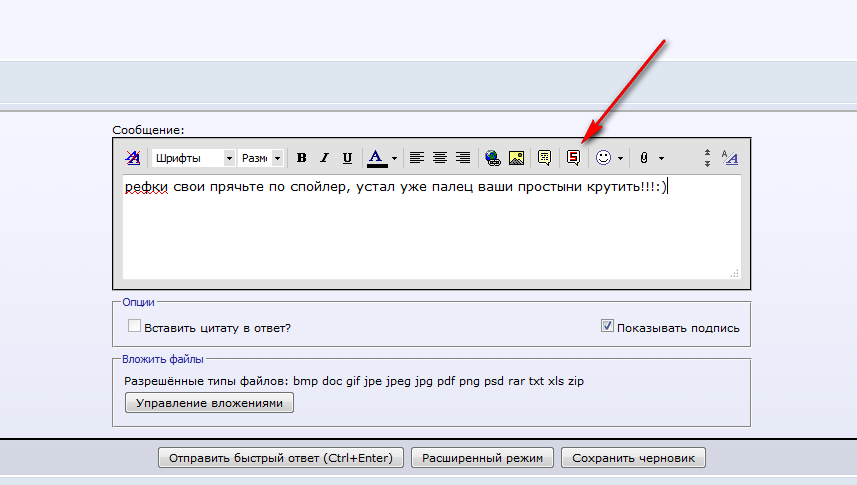Toggle bold formatting
857x485 pixels.
point(301,158)
